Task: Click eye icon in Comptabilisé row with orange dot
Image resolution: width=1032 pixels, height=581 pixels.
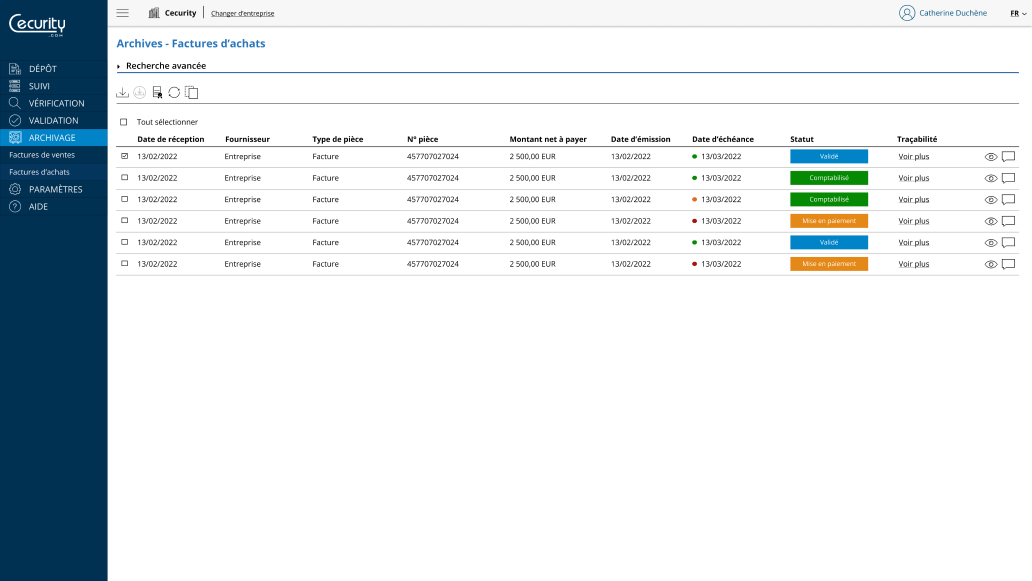Action: tap(991, 199)
